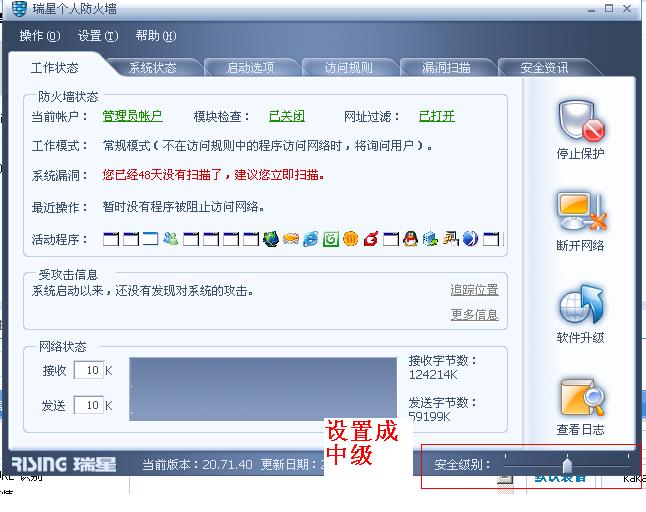Click the 接收 value field showing 10
Image resolution: width=646 pixels, height=512 pixels.
pyautogui.click(x=88, y=370)
